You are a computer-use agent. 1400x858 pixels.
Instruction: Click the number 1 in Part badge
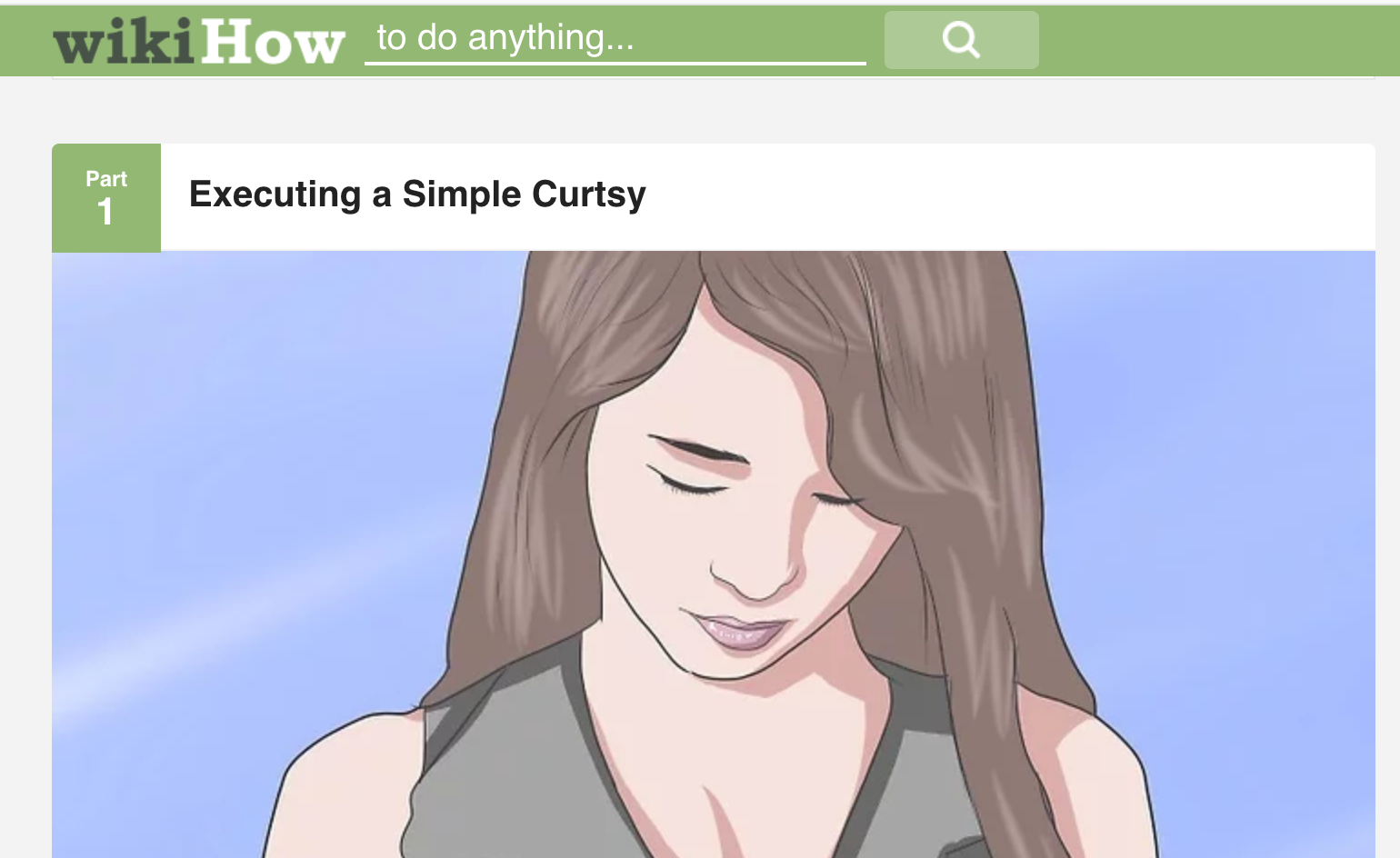(105, 212)
